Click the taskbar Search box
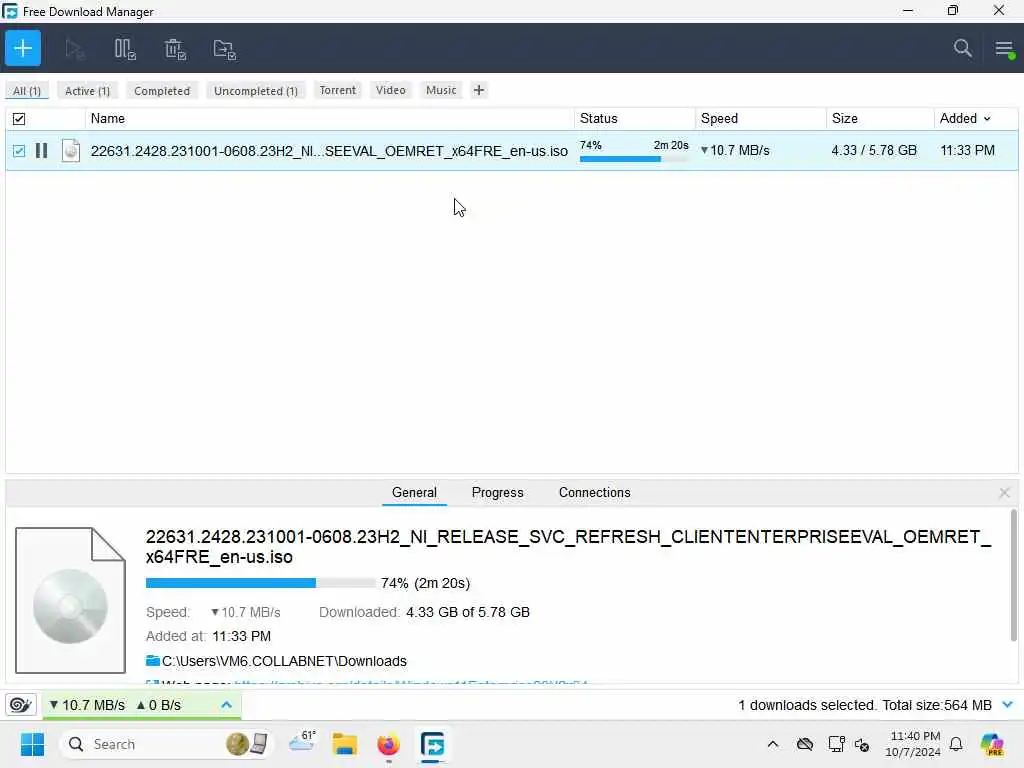Image resolution: width=1024 pixels, height=768 pixels. coord(167,744)
